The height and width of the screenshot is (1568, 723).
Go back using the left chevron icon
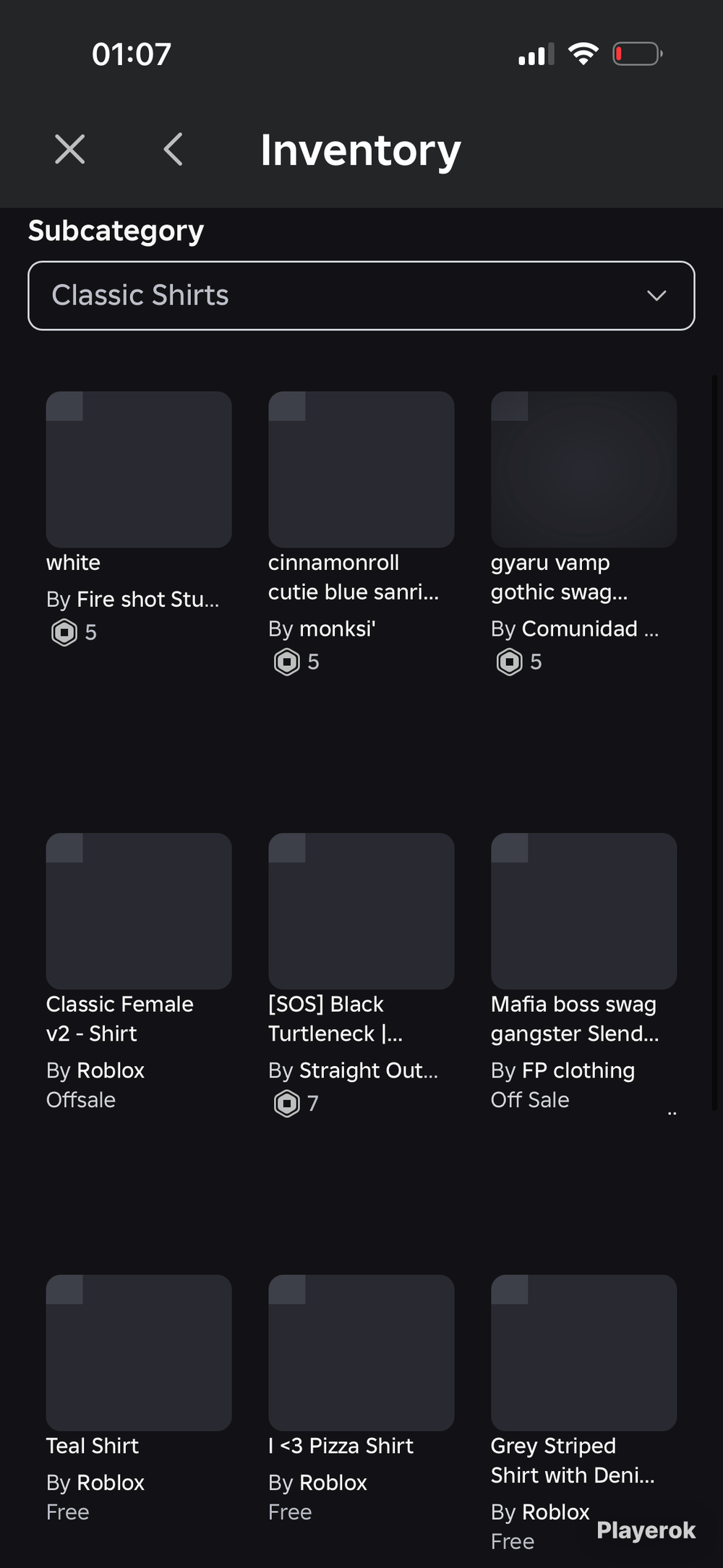pos(173,150)
